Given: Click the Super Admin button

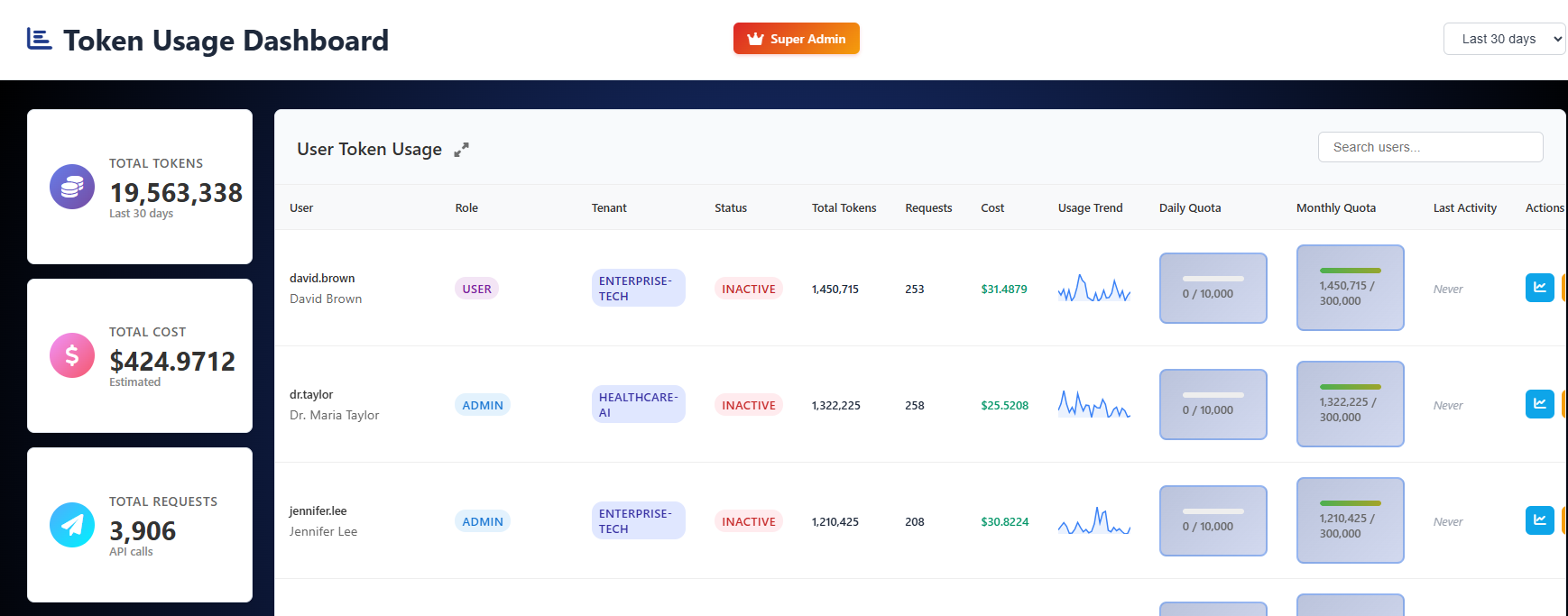Looking at the screenshot, I should tap(796, 39).
